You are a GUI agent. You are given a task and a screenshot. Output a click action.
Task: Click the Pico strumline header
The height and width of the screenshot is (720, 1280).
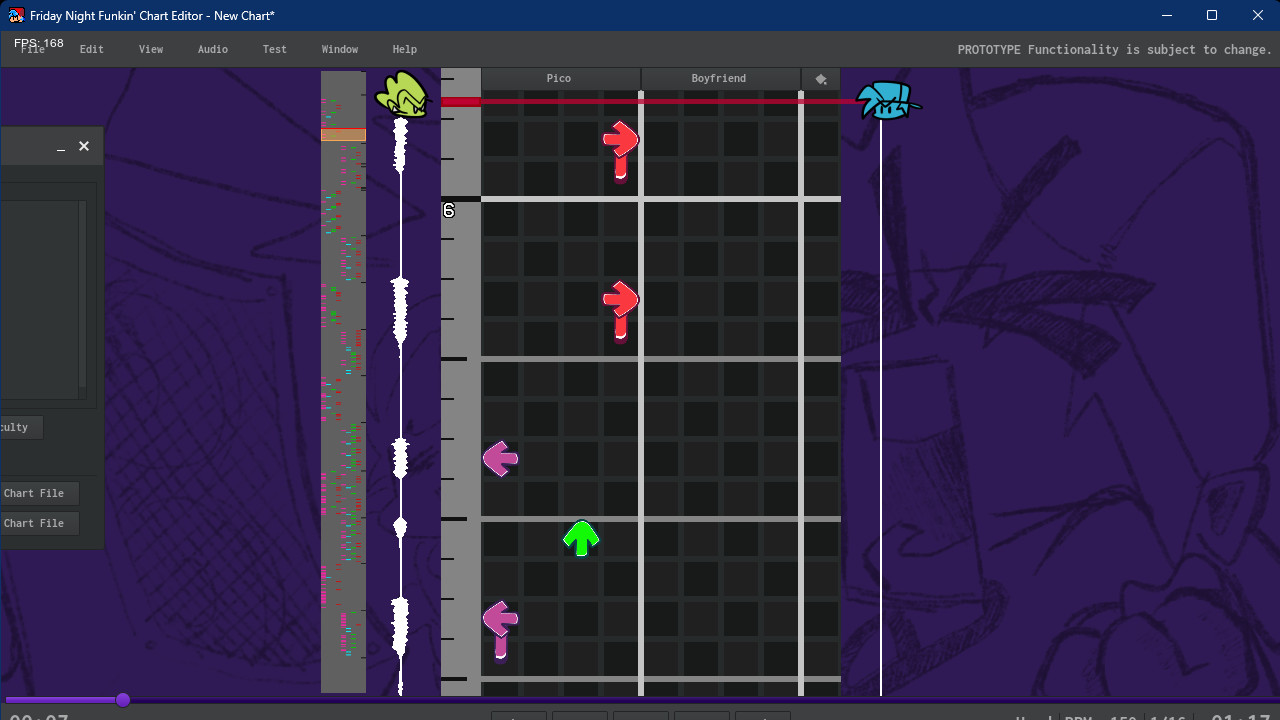click(x=560, y=79)
